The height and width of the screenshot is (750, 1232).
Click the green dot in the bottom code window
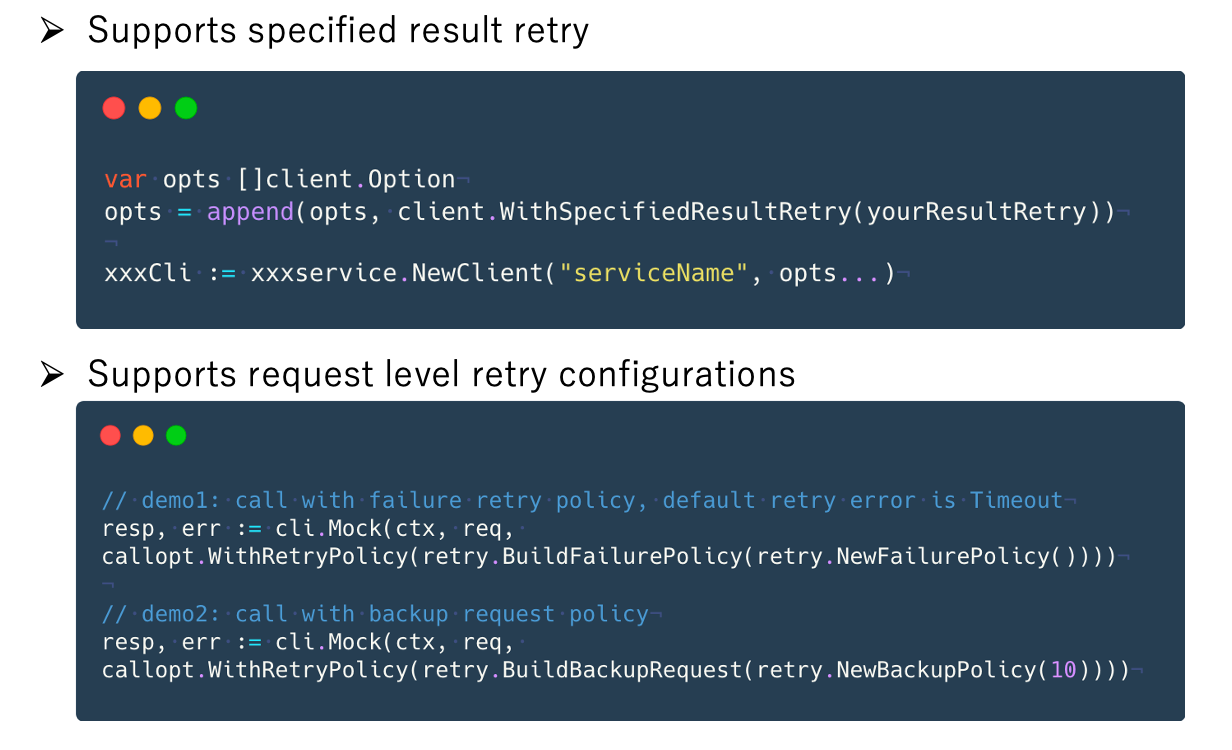pos(176,435)
